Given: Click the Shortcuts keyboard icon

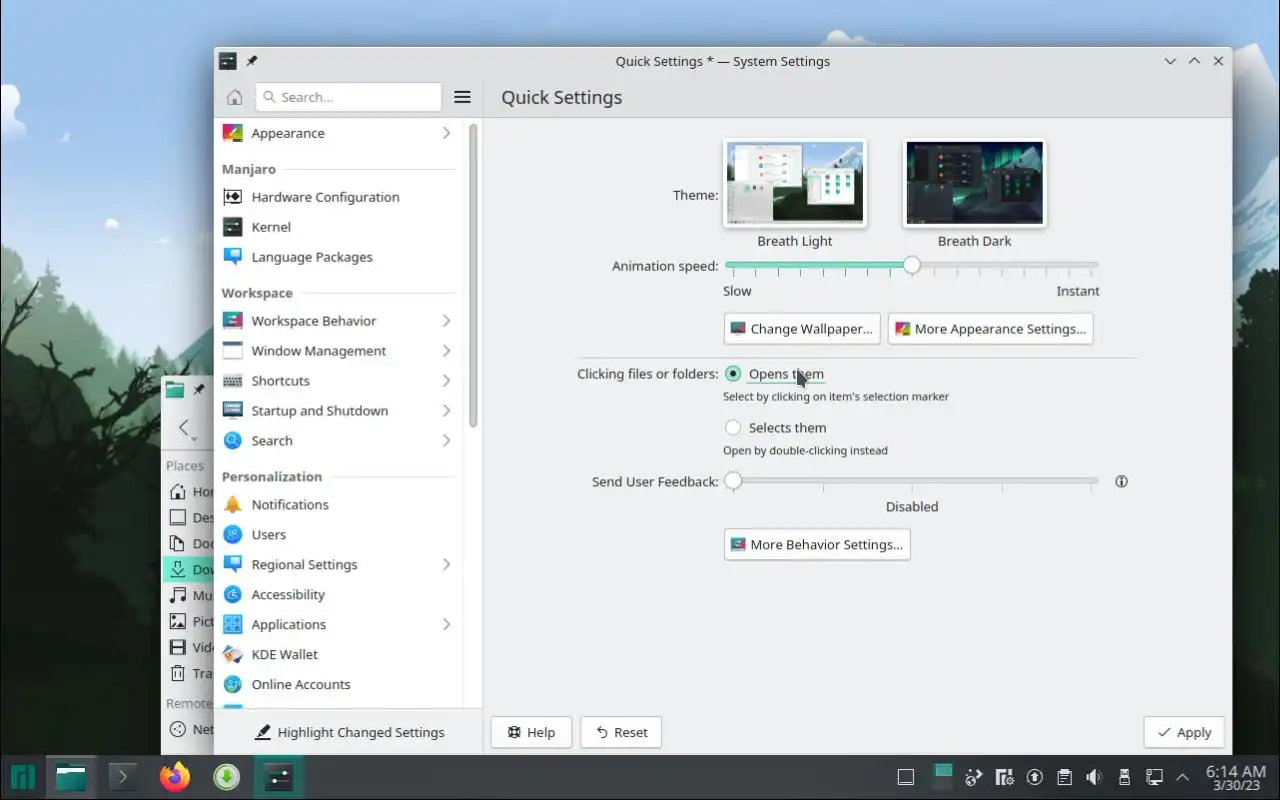Looking at the screenshot, I should 232,381.
